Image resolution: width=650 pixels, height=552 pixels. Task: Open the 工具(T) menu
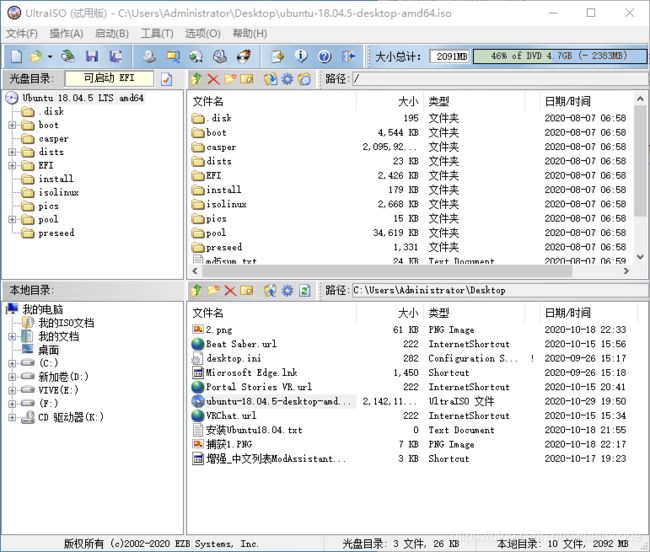[x=157, y=34]
